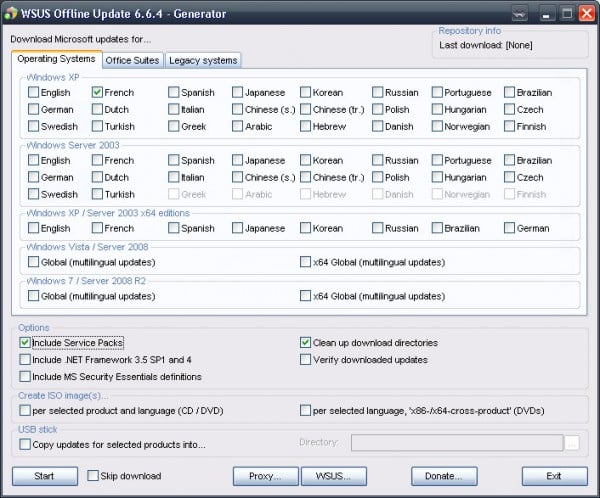Check Korean under Windows Server 2003
The width and height of the screenshot is (600, 498).
click(x=305, y=160)
